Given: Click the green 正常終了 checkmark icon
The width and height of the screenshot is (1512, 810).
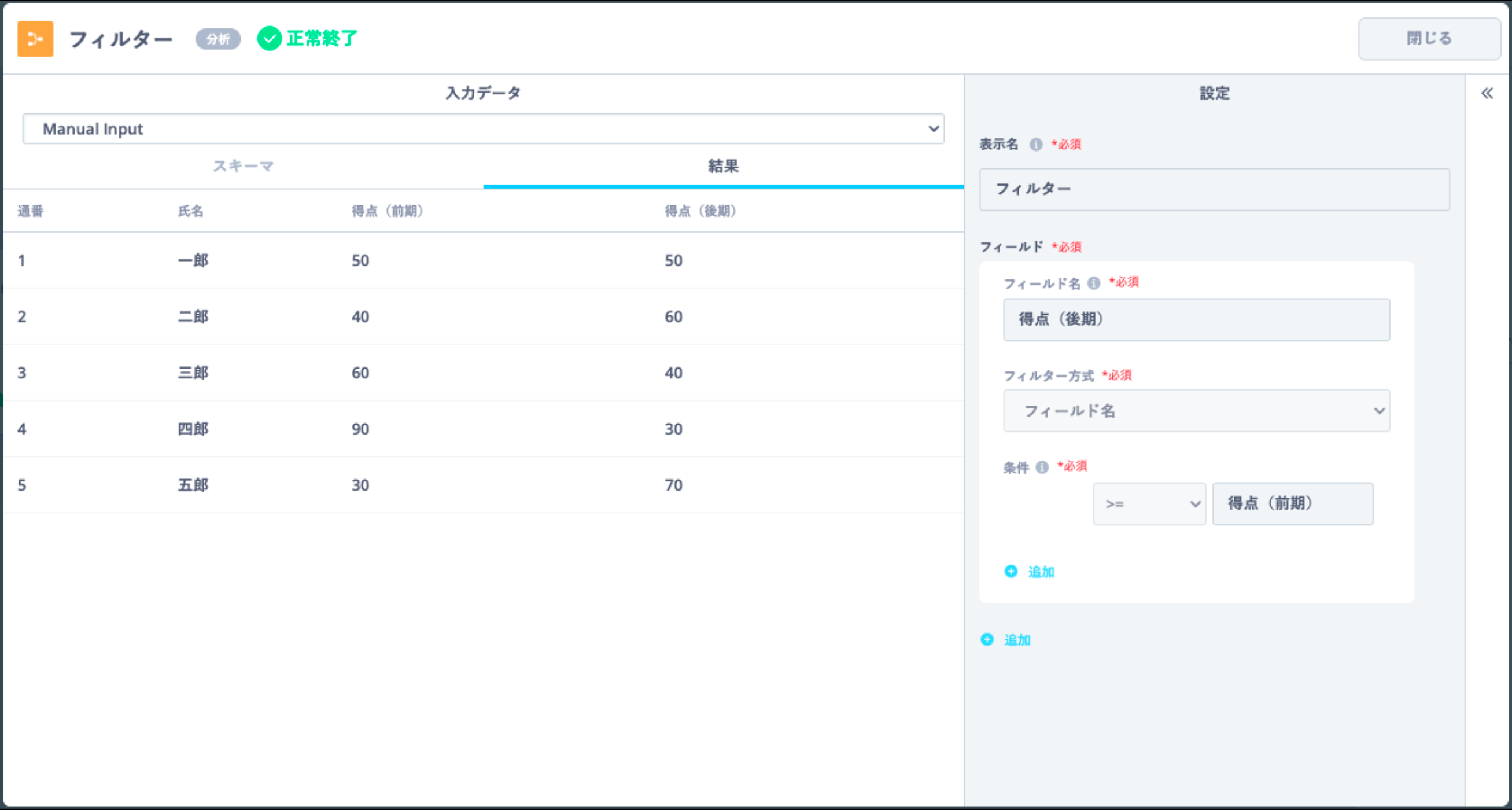Looking at the screenshot, I should 270,39.
